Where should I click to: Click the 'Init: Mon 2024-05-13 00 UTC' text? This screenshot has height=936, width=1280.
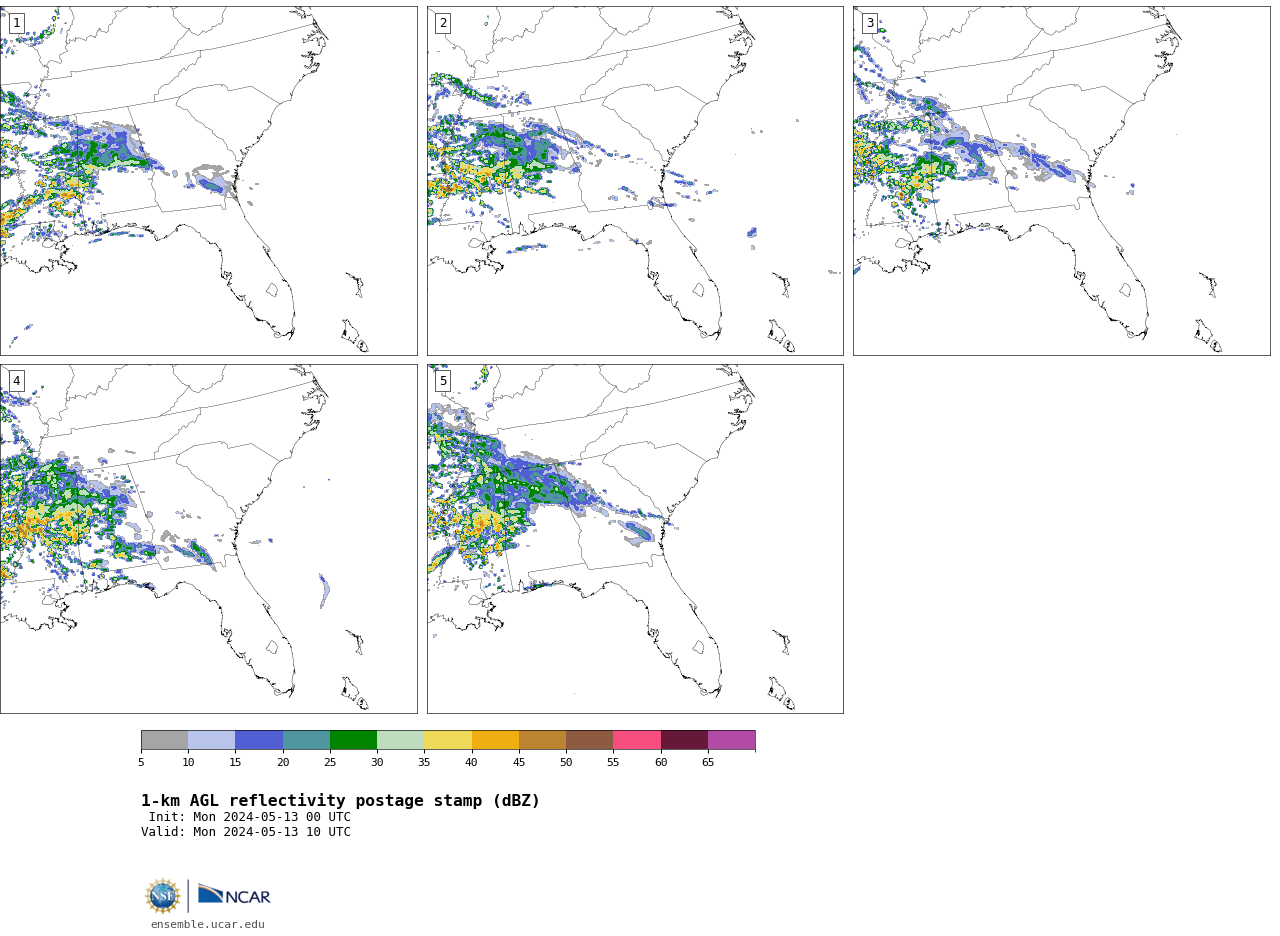(x=250, y=817)
